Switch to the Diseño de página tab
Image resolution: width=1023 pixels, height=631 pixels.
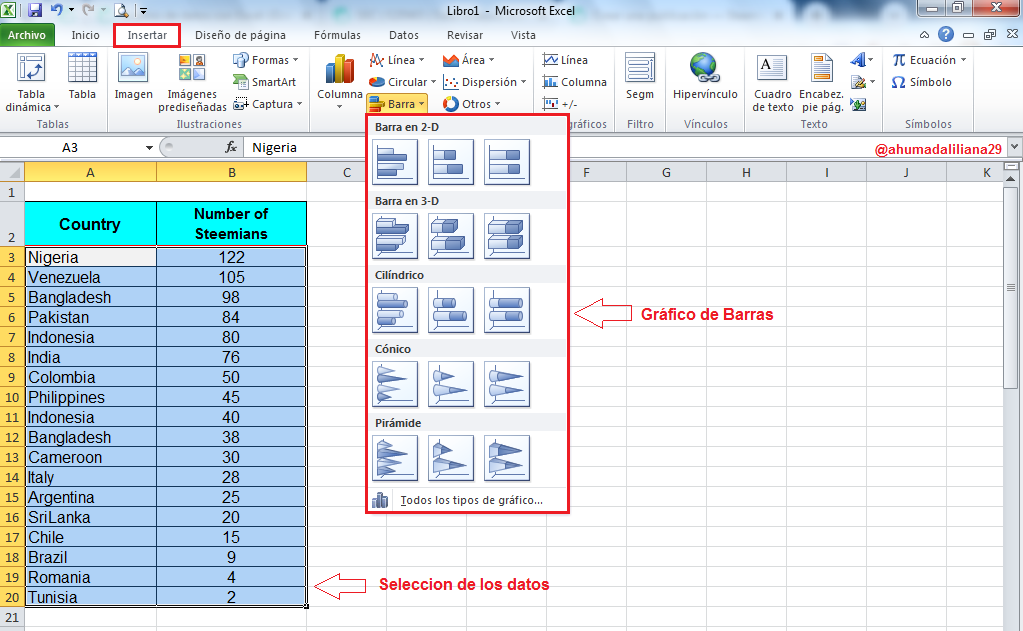pos(240,35)
